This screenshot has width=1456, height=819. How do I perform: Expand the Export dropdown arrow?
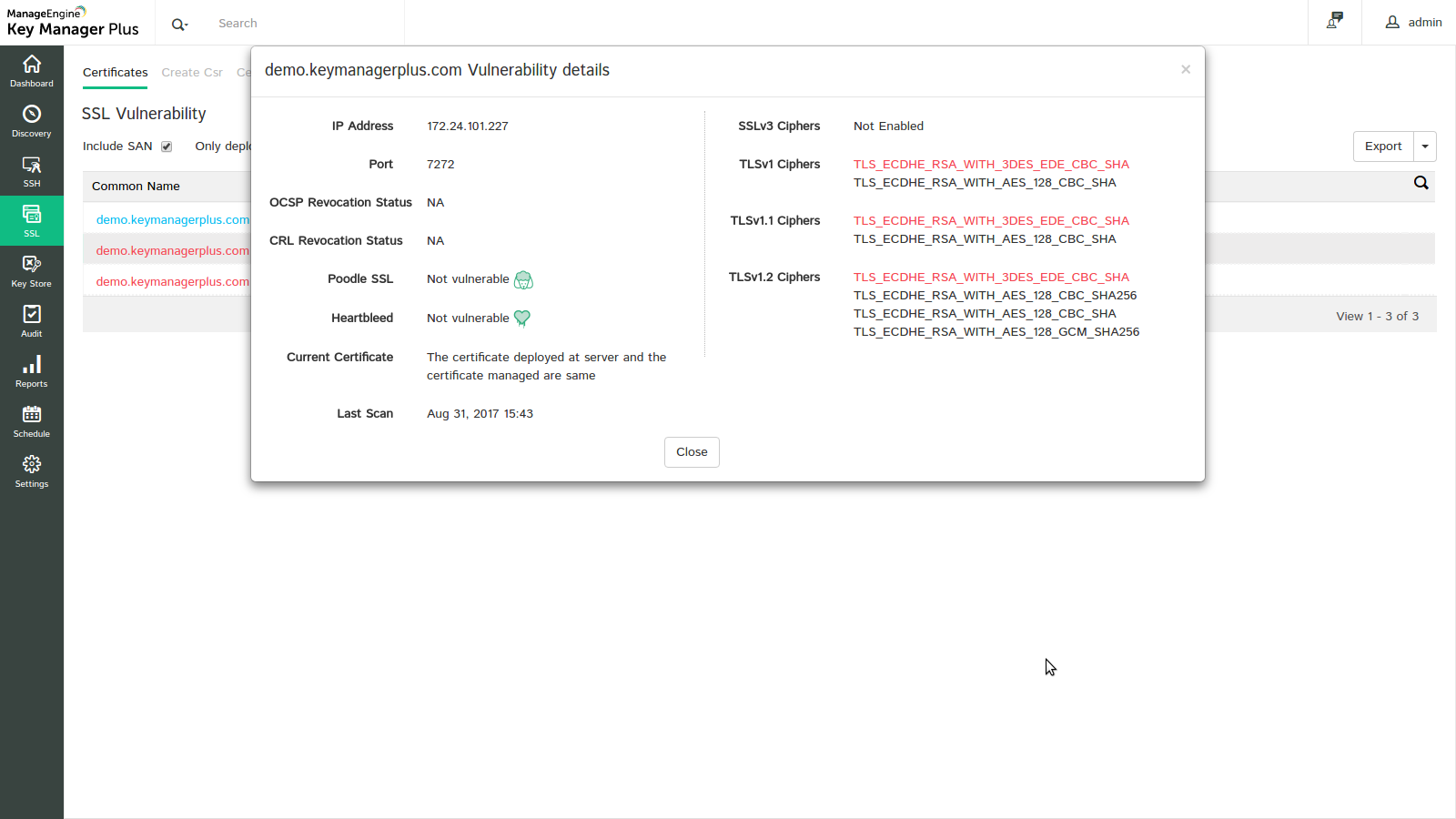(1425, 147)
